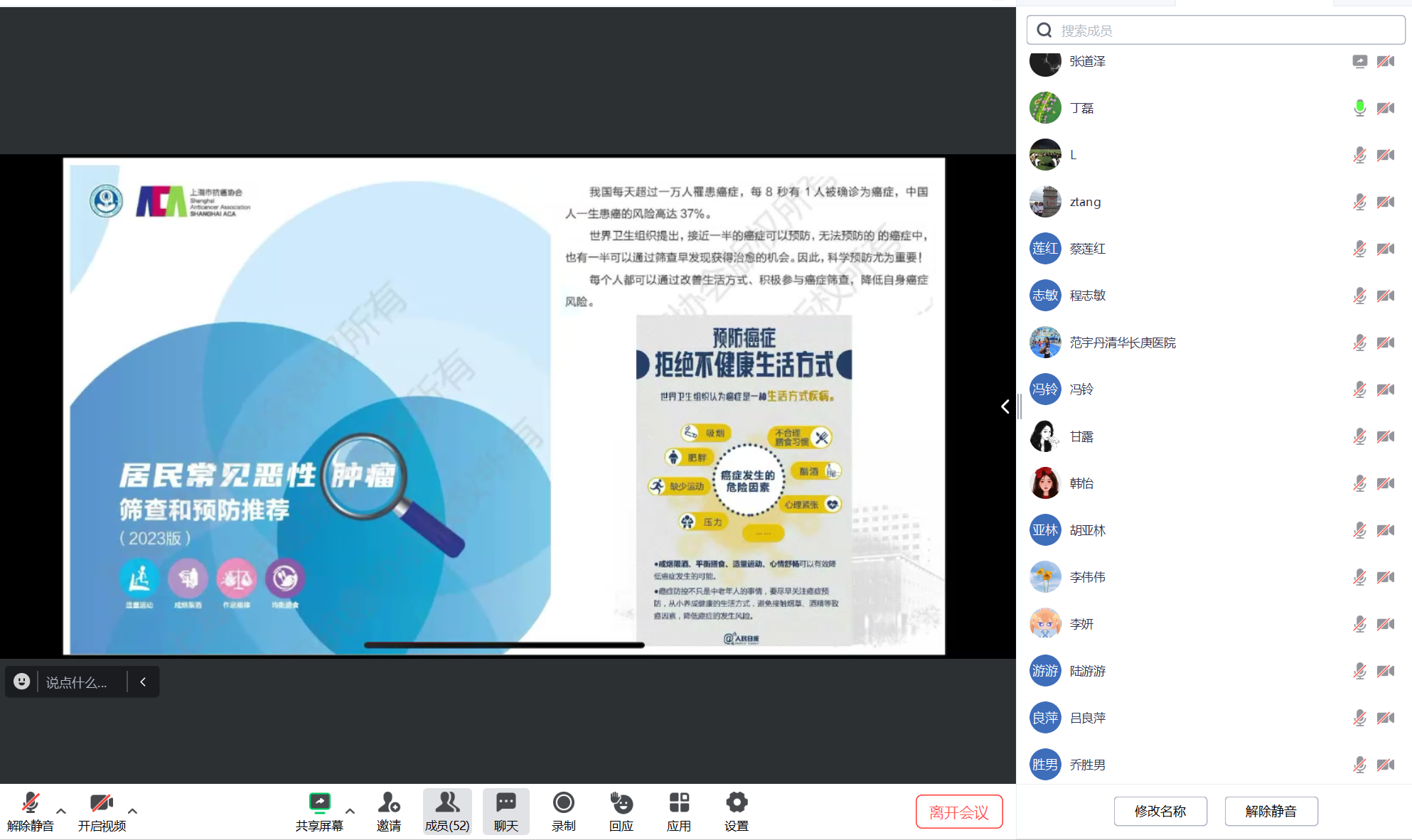Open the chat panel icon
Image resolution: width=1412 pixels, height=840 pixels.
point(506,803)
